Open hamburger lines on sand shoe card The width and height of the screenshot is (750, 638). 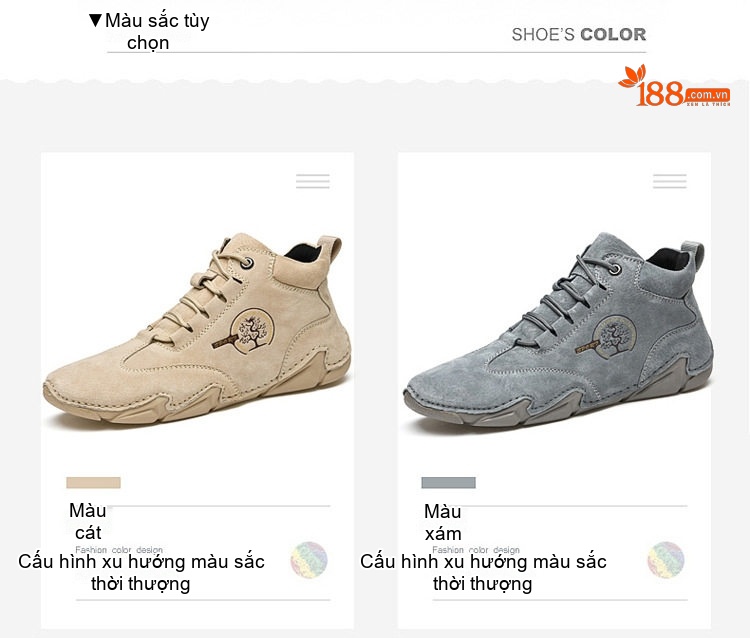point(313,181)
